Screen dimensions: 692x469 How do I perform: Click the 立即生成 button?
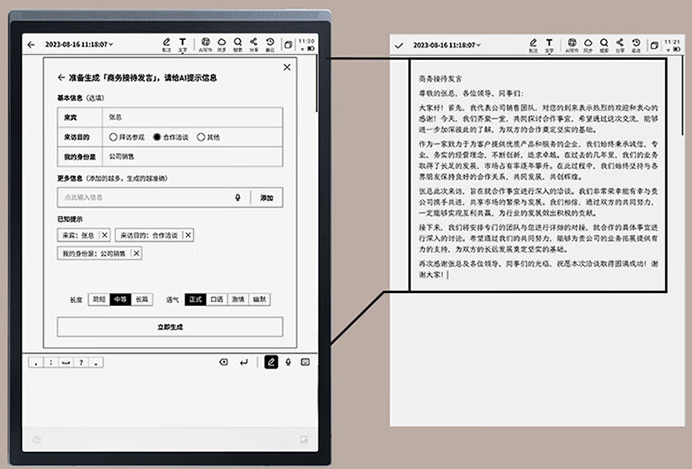(x=169, y=327)
